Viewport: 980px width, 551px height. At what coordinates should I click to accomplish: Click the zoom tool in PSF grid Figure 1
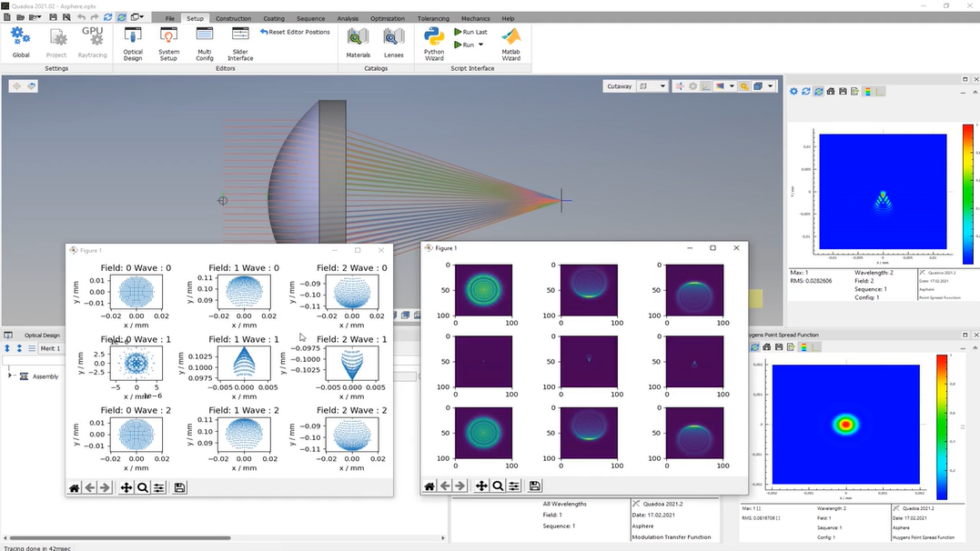[498, 485]
